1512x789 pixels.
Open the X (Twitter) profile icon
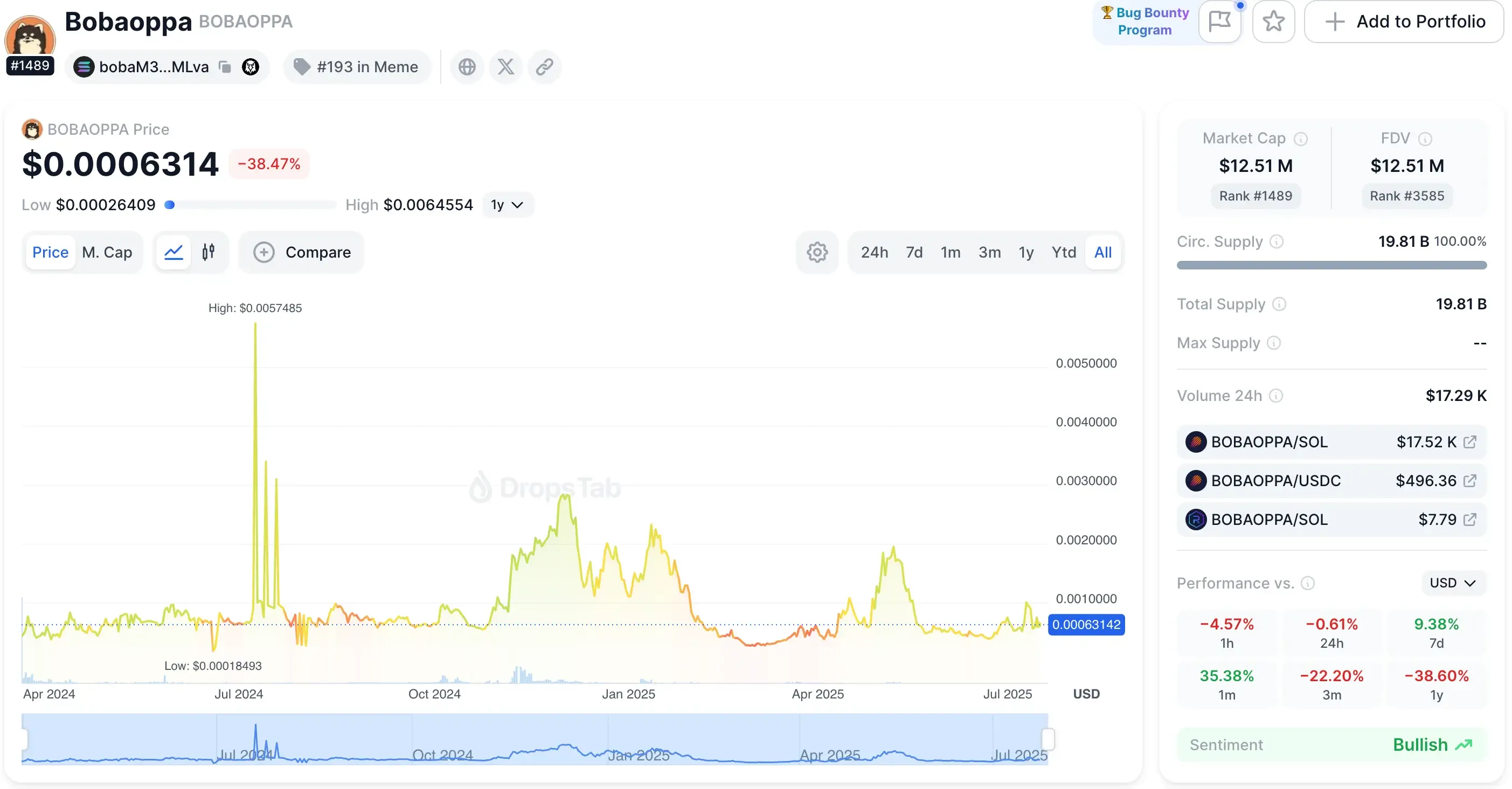pos(505,67)
